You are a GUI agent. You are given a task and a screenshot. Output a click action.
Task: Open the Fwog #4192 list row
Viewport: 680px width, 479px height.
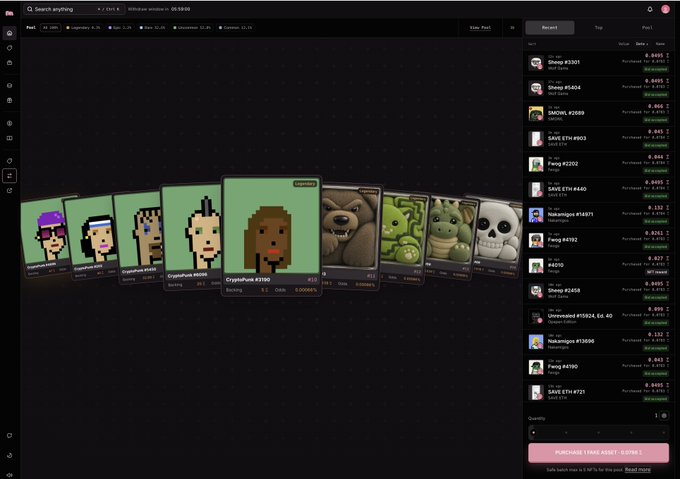598,240
